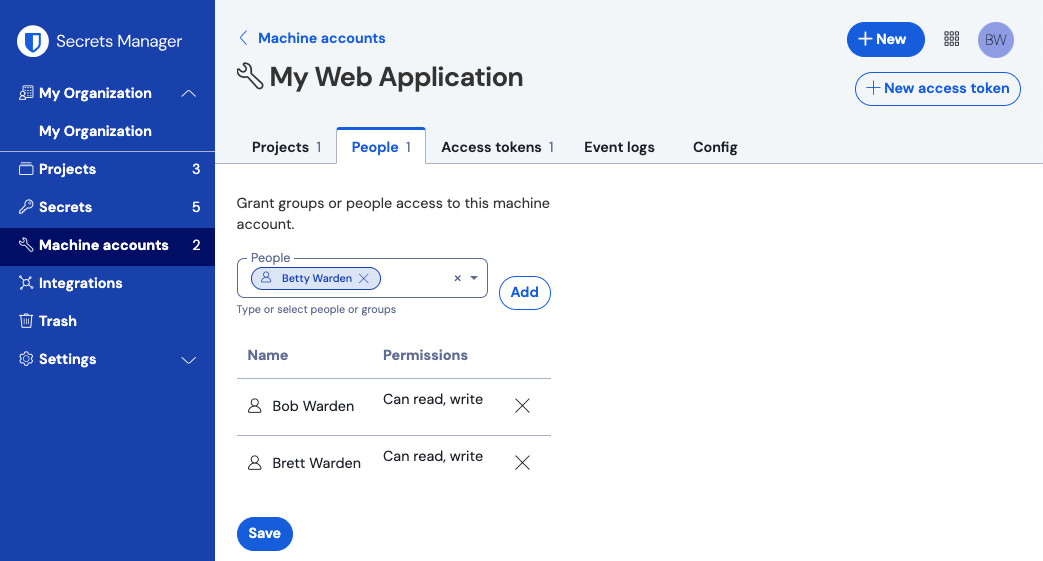Clear all selections in the People field
This screenshot has width=1043, height=561.
pyautogui.click(x=457, y=279)
